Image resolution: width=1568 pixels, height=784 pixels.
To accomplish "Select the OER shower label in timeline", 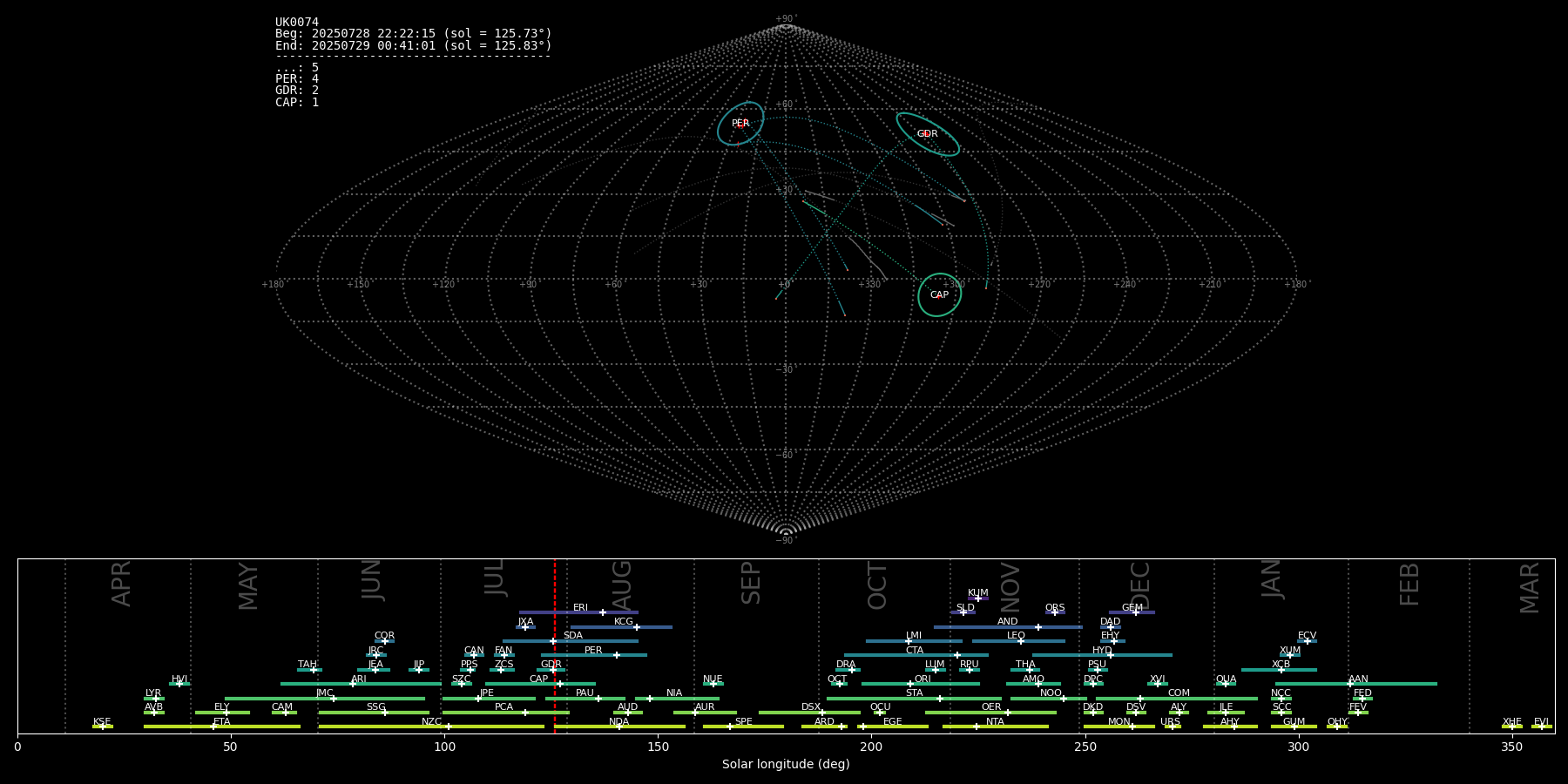I will point(991,707).
